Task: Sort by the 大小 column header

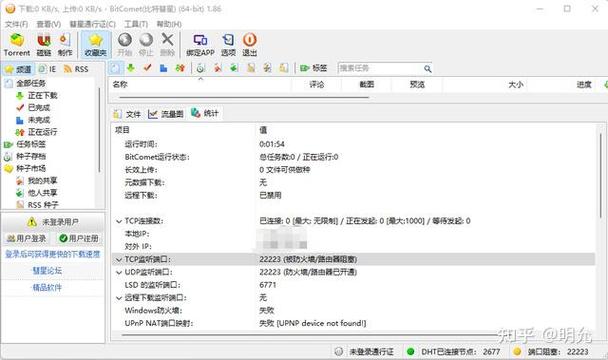Action: click(x=485, y=84)
